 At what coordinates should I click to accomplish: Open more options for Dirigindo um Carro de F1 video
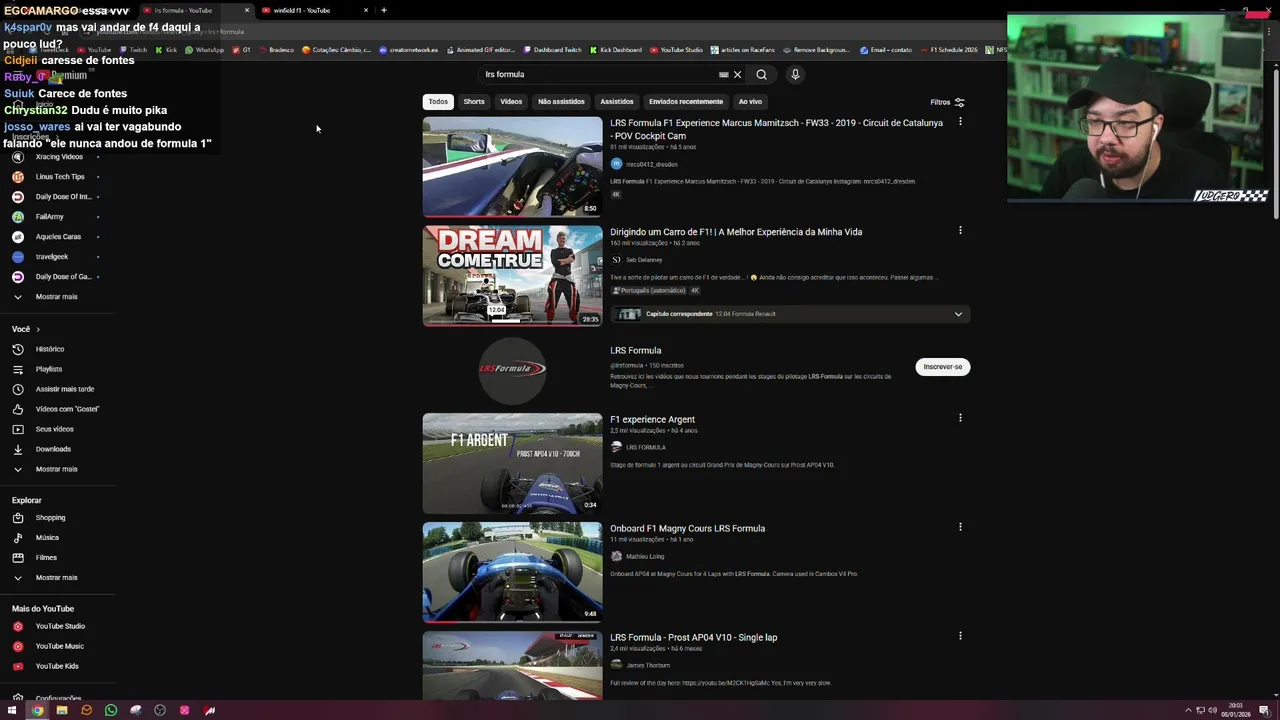point(960,230)
